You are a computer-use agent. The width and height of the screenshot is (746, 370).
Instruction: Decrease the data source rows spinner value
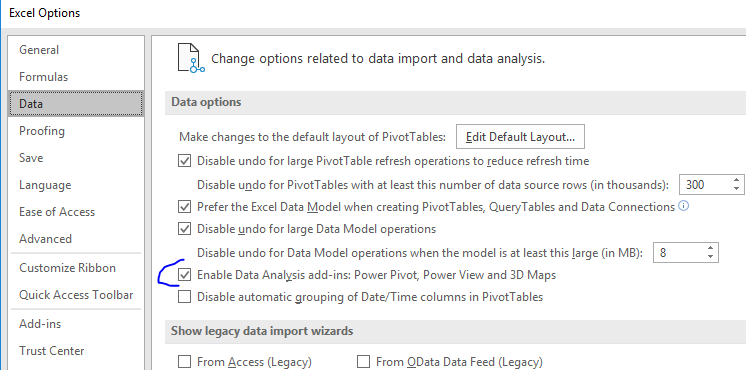pos(736,189)
